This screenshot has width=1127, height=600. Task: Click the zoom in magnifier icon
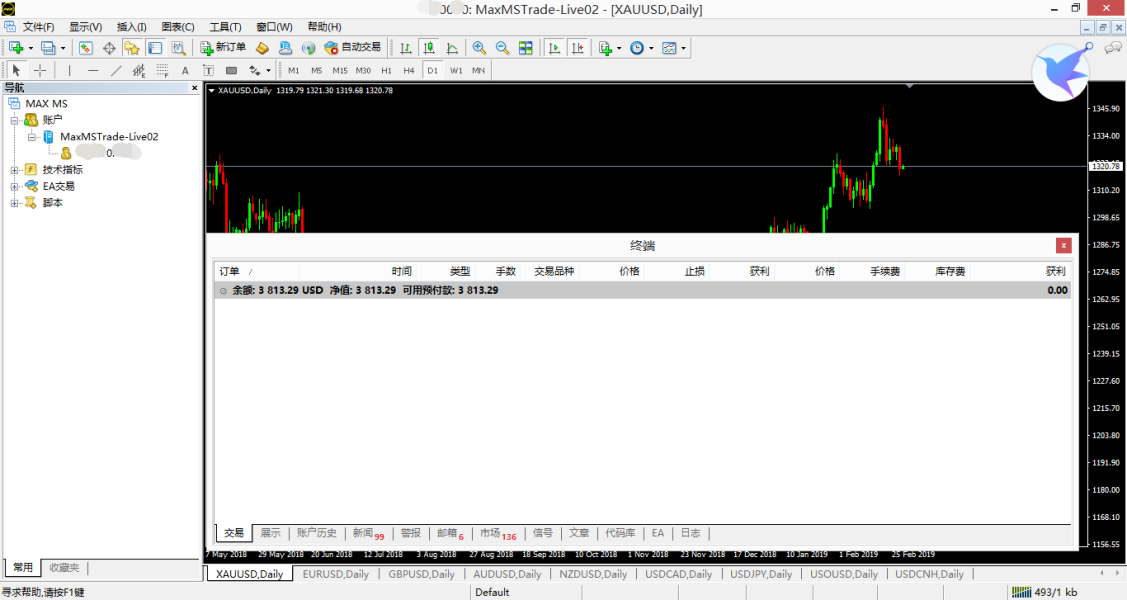479,47
